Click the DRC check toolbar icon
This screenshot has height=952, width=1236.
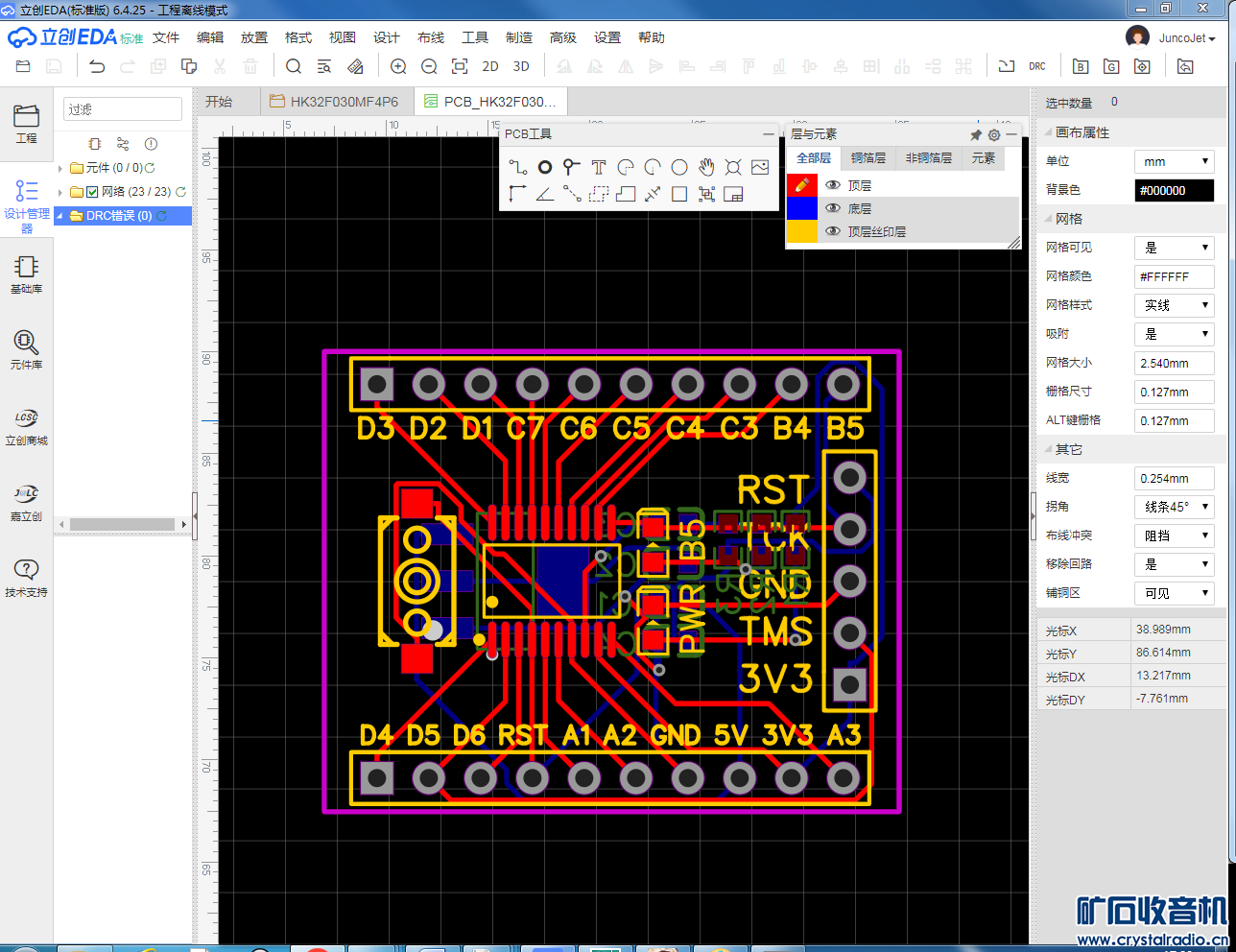(x=1037, y=66)
